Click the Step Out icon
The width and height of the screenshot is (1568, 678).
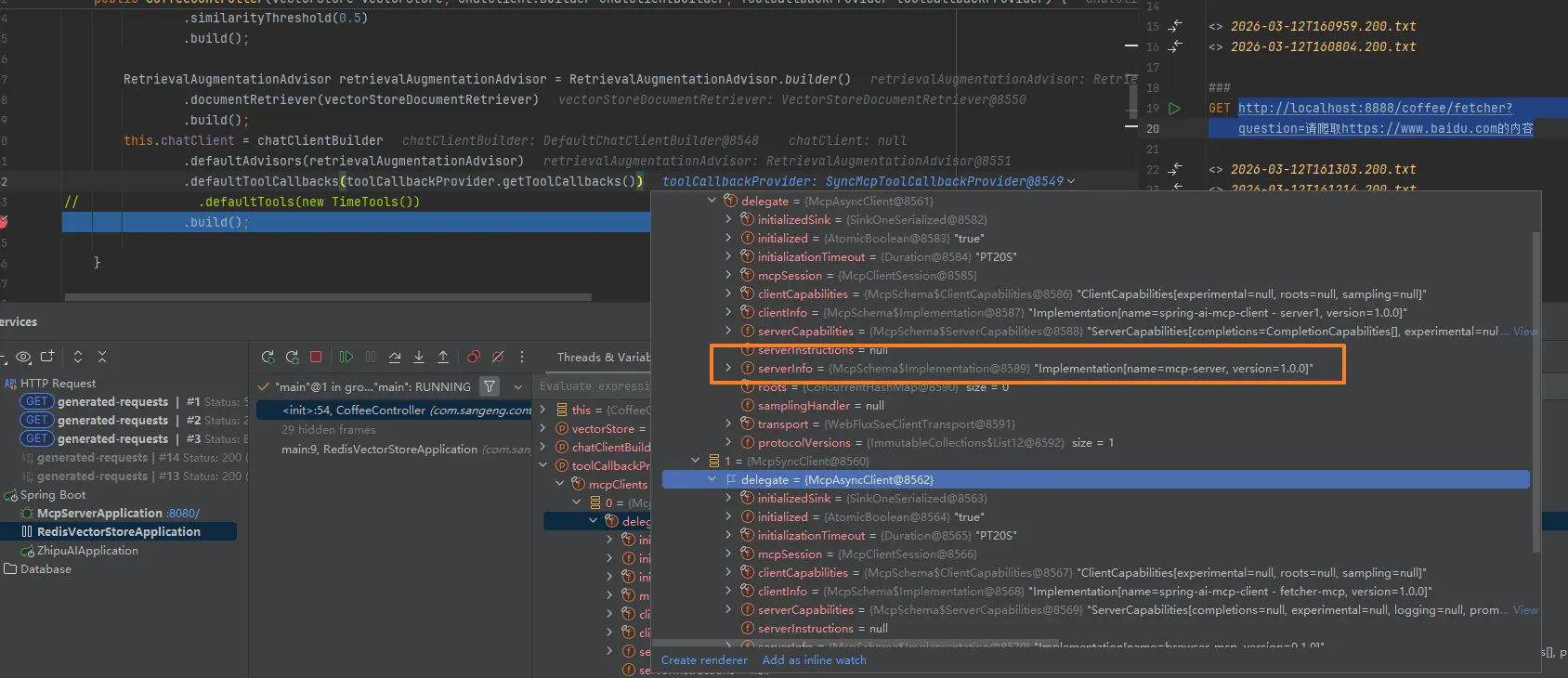pos(443,357)
